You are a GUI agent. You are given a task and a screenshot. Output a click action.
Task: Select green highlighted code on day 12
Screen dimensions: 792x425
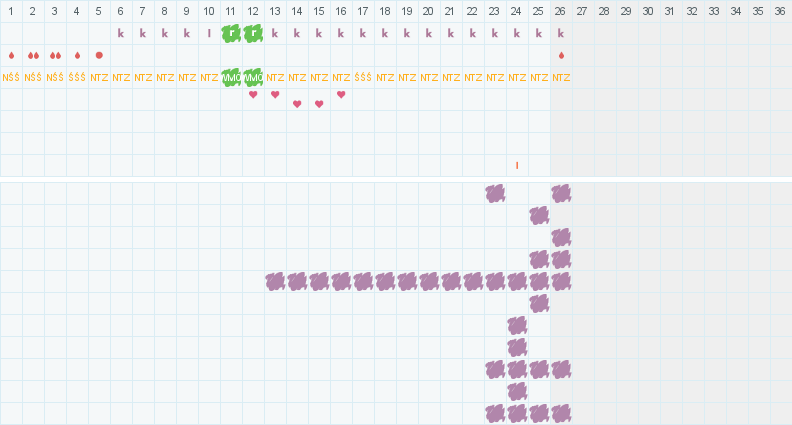tap(253, 77)
